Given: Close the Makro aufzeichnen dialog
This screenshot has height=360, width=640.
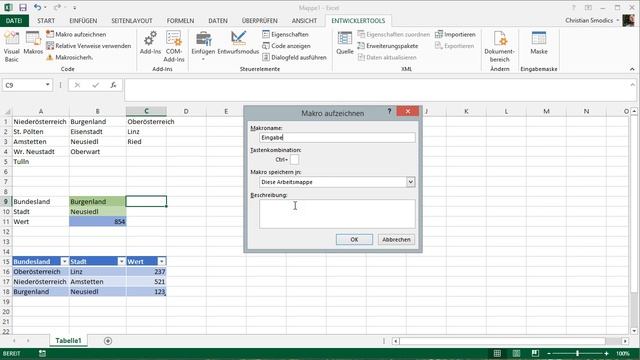Looking at the screenshot, I should 407,111.
